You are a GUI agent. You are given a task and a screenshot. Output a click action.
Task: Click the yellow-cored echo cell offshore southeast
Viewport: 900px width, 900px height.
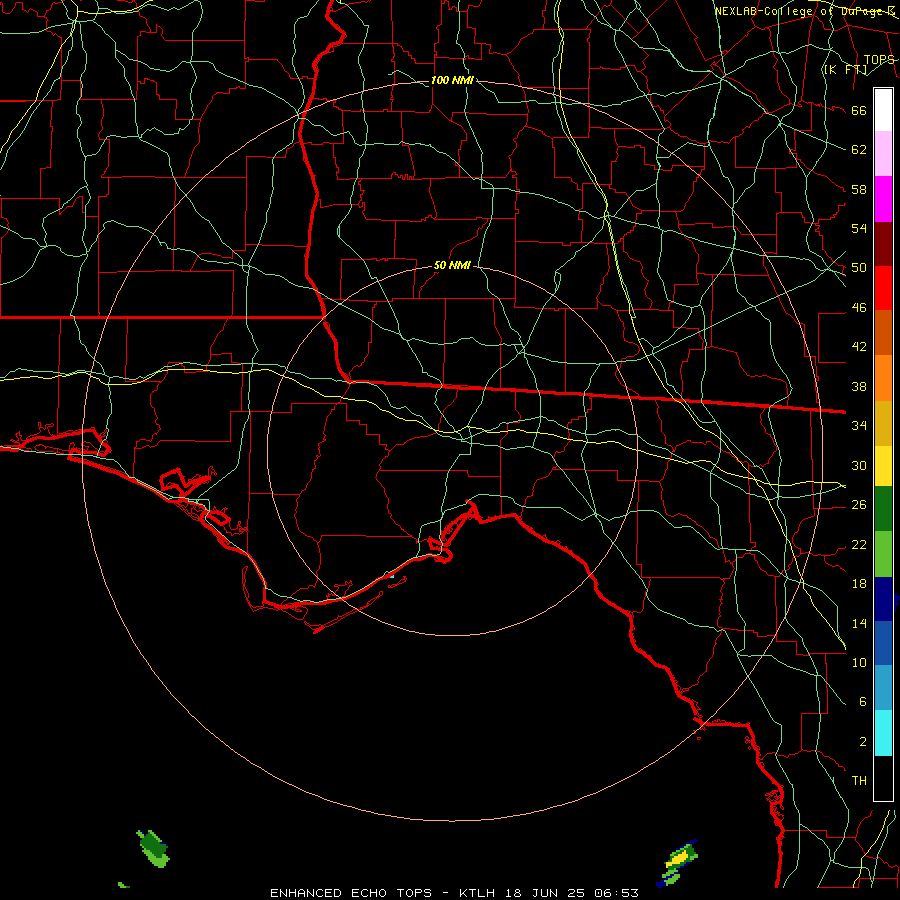(x=678, y=862)
